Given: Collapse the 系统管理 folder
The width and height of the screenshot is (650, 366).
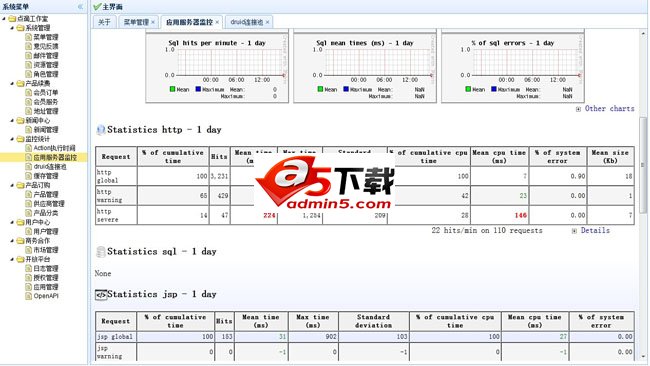Looking at the screenshot, I should point(12,28).
